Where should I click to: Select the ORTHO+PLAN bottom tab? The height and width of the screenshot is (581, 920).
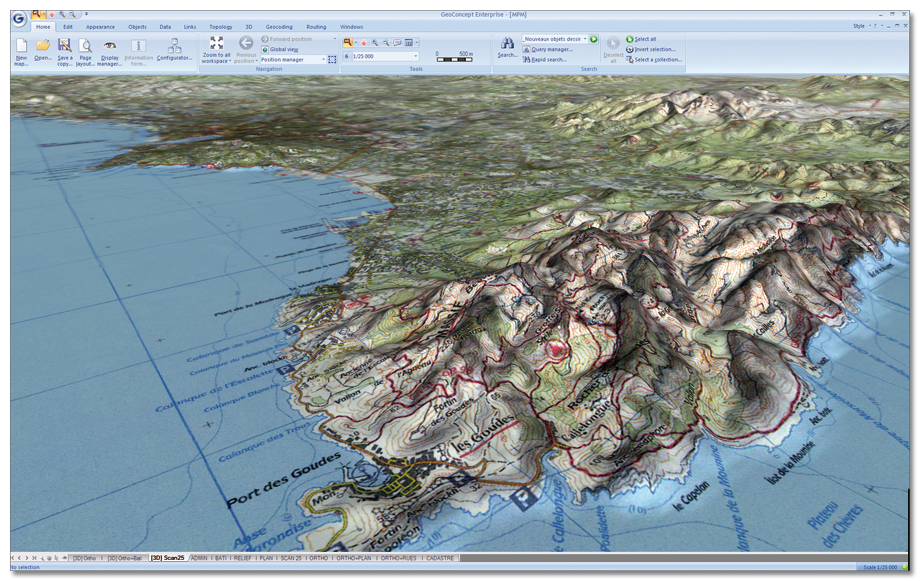point(352,557)
